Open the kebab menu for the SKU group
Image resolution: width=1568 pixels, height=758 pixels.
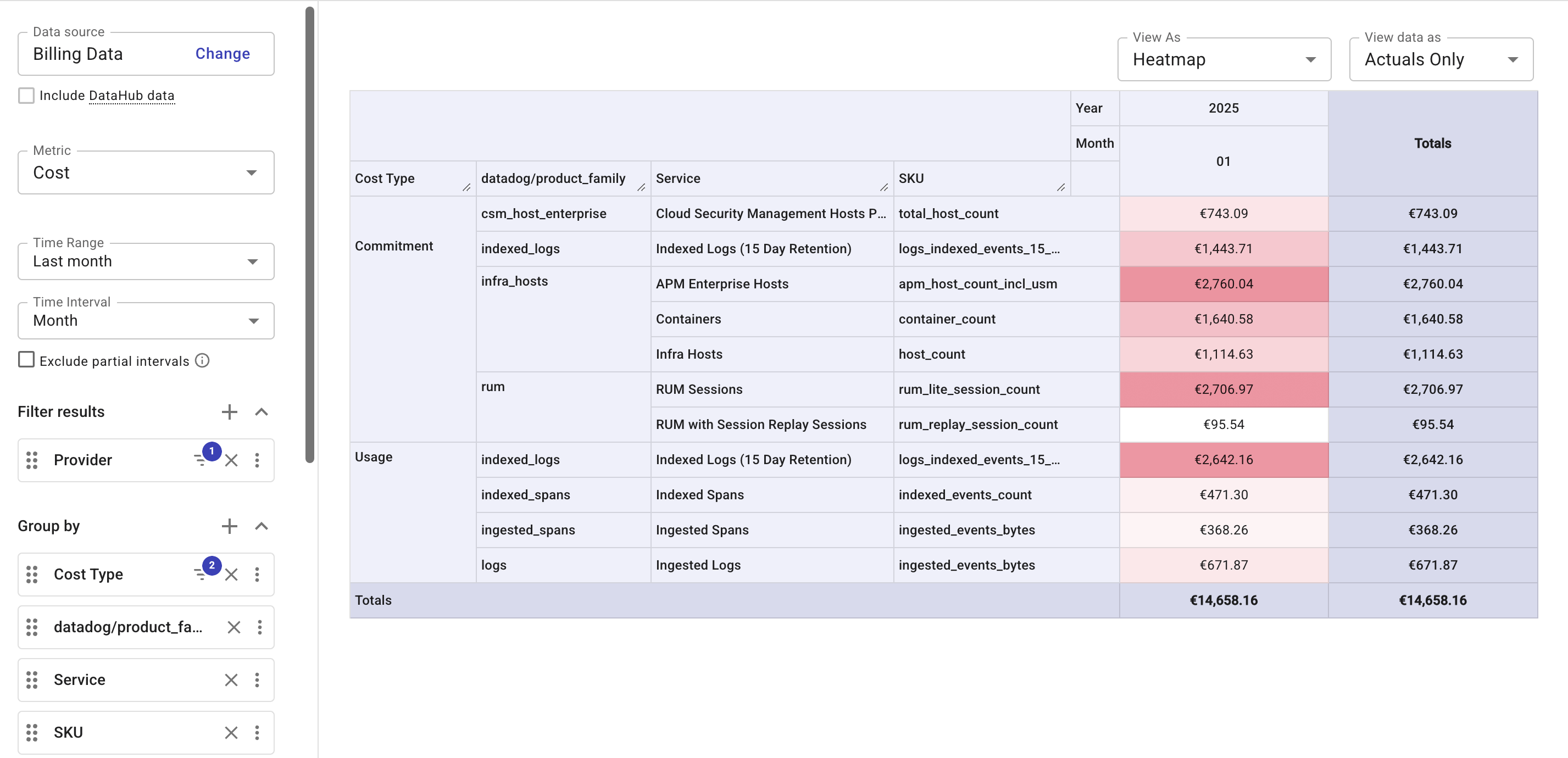(258, 732)
